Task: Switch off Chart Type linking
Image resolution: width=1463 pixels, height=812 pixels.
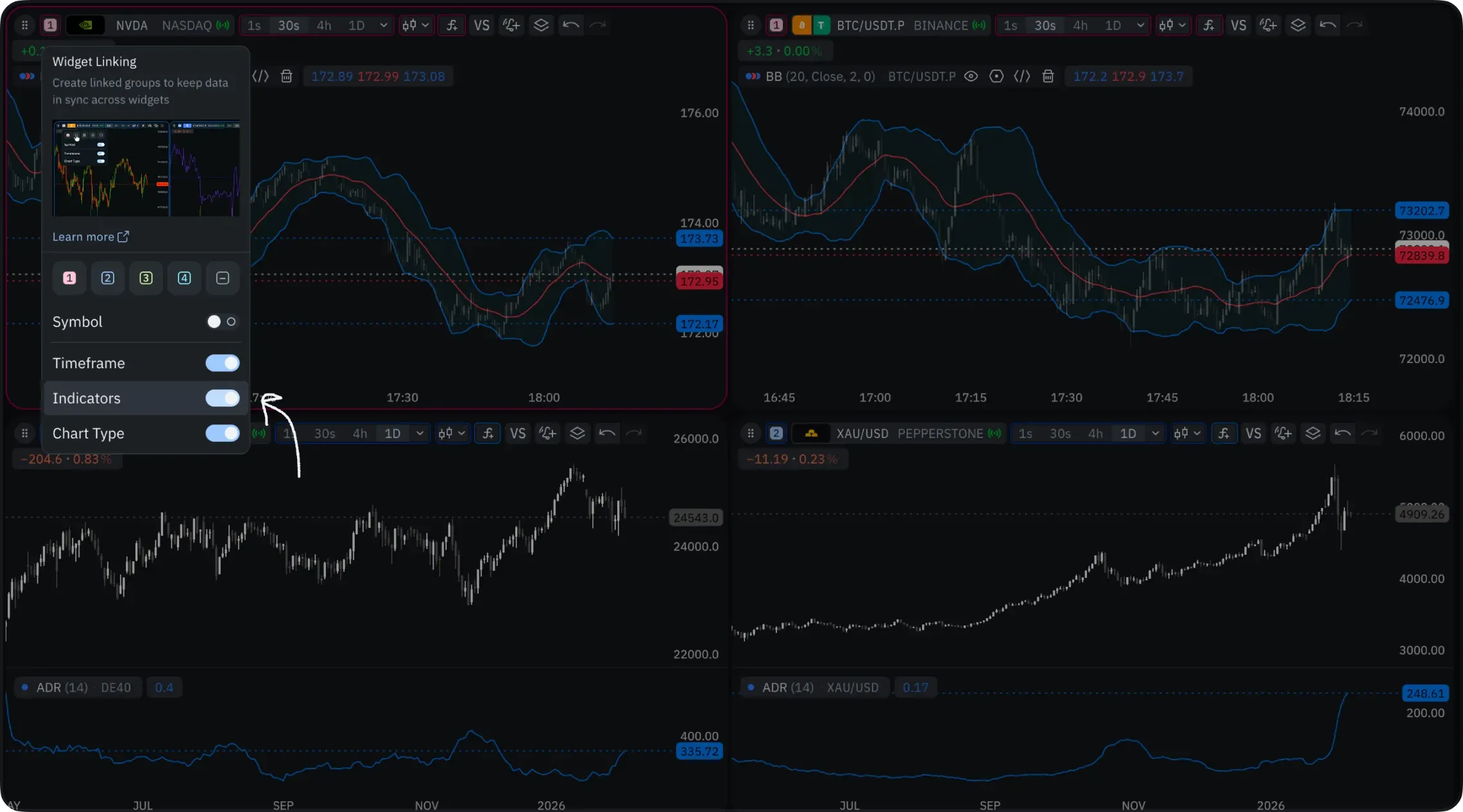Action: coord(222,434)
